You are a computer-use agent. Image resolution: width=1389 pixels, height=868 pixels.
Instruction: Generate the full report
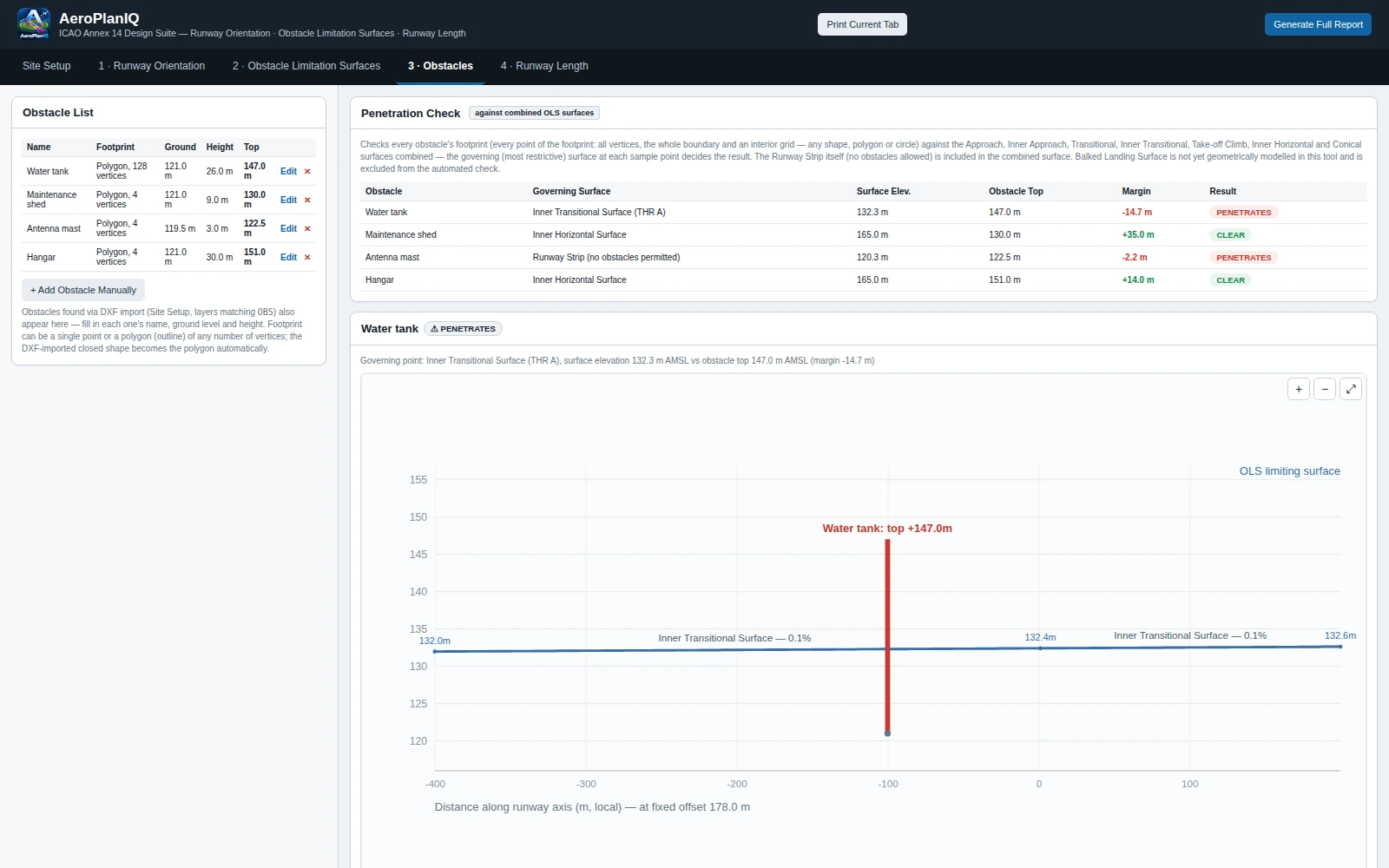click(1318, 24)
